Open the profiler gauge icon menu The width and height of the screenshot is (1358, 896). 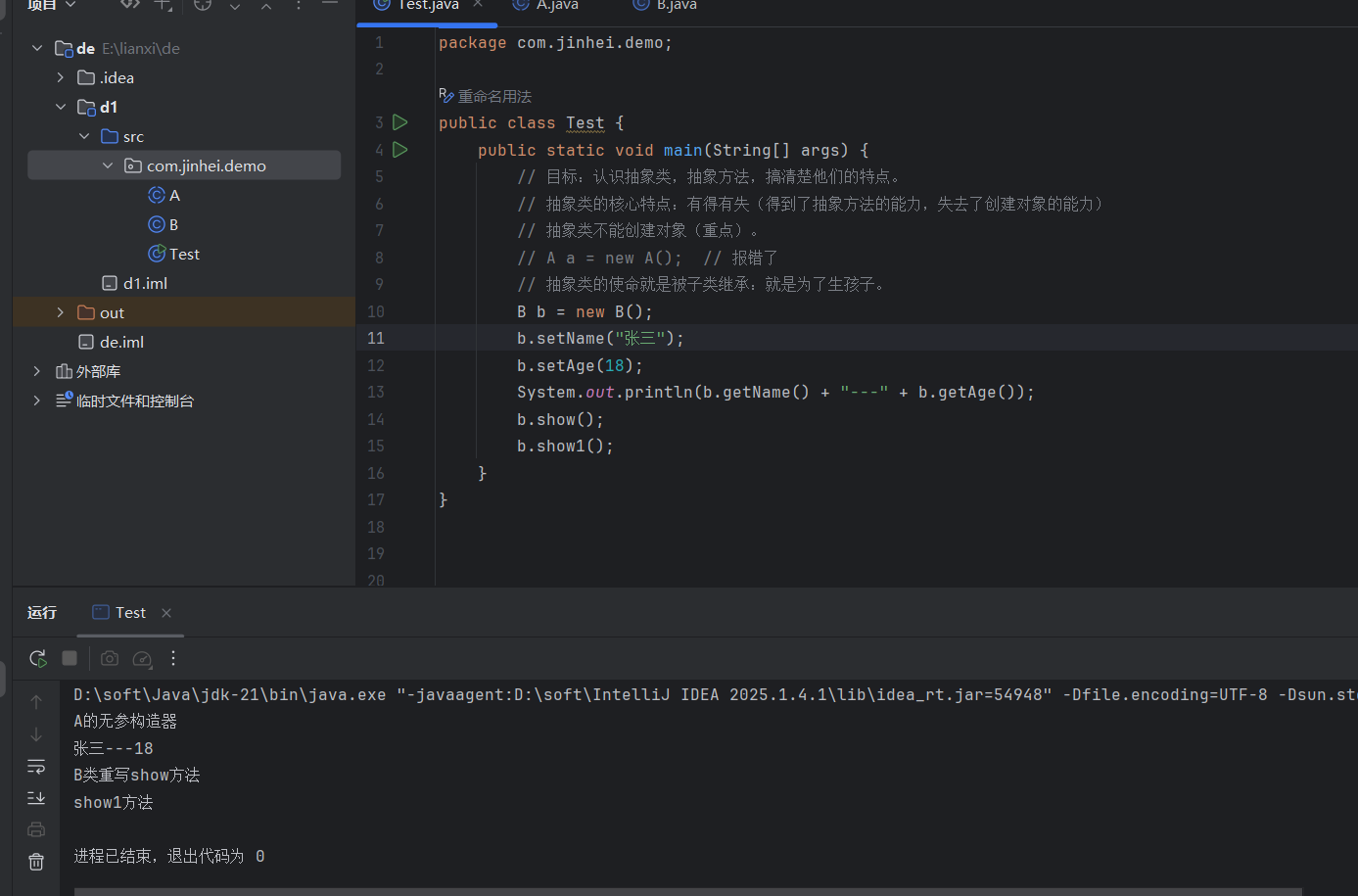tap(142, 658)
